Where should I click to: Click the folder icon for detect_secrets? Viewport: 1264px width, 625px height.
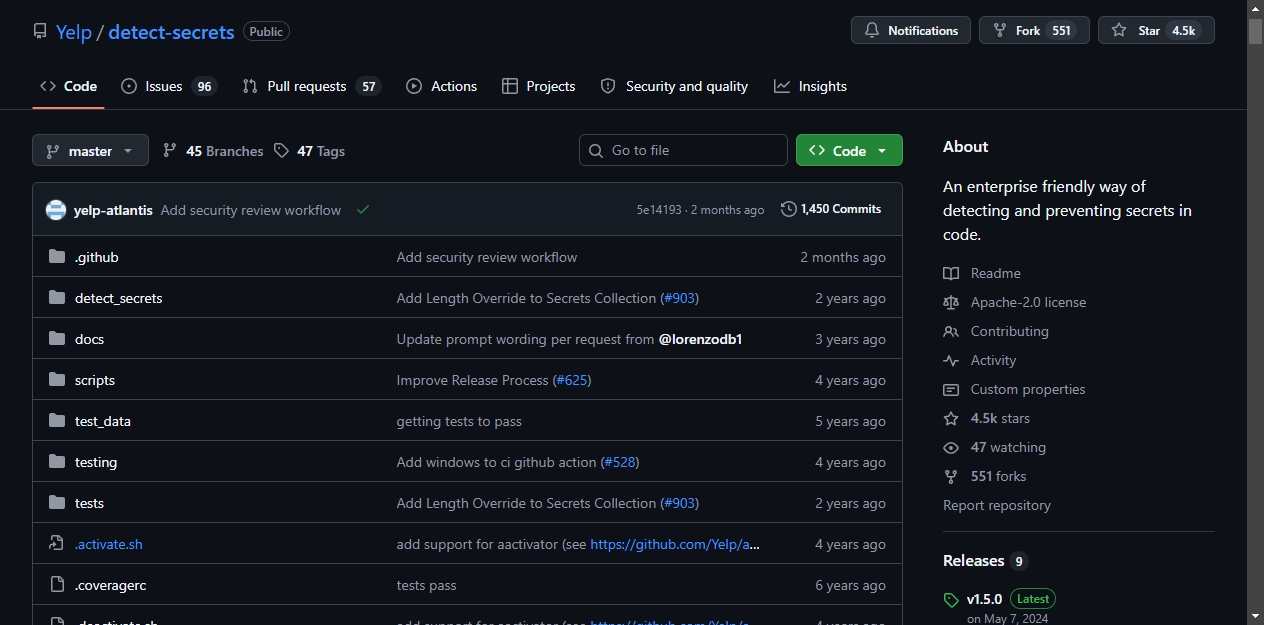(x=57, y=298)
